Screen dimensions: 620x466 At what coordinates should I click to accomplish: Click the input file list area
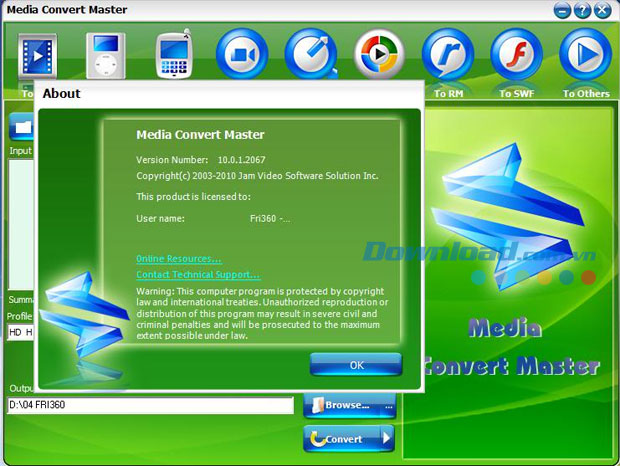tap(21, 225)
